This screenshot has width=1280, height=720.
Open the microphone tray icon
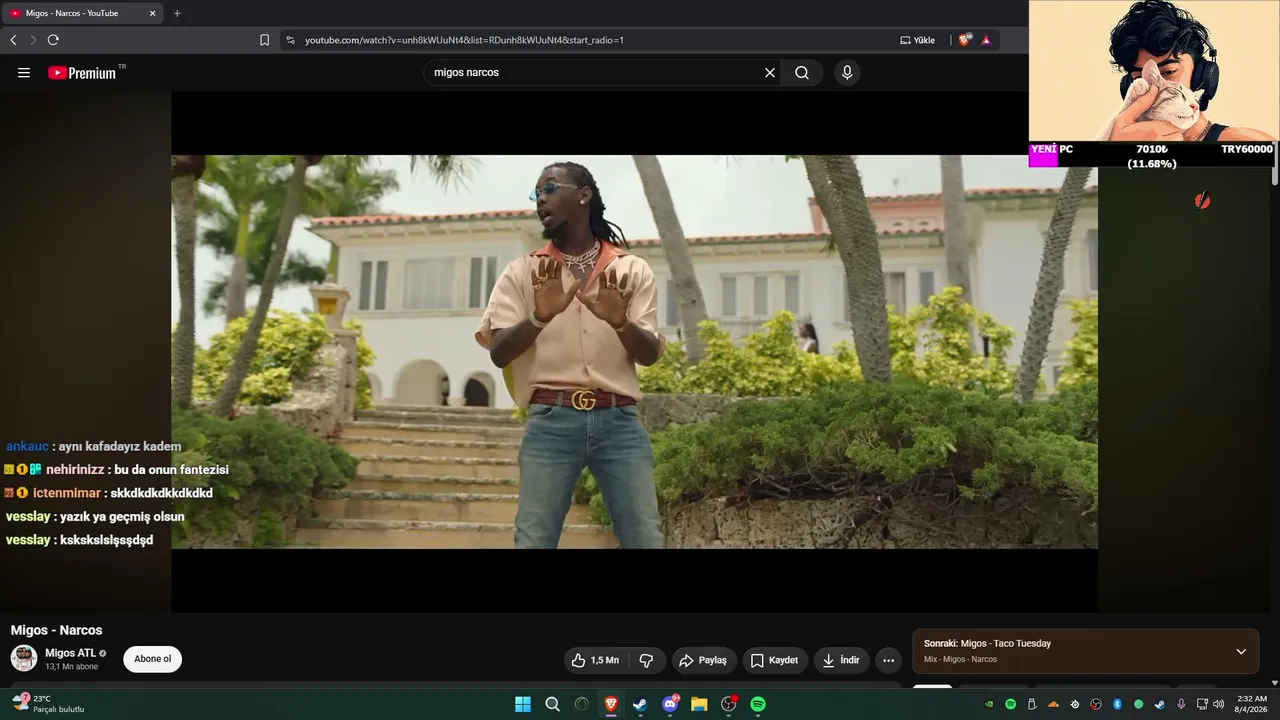tap(1181, 704)
